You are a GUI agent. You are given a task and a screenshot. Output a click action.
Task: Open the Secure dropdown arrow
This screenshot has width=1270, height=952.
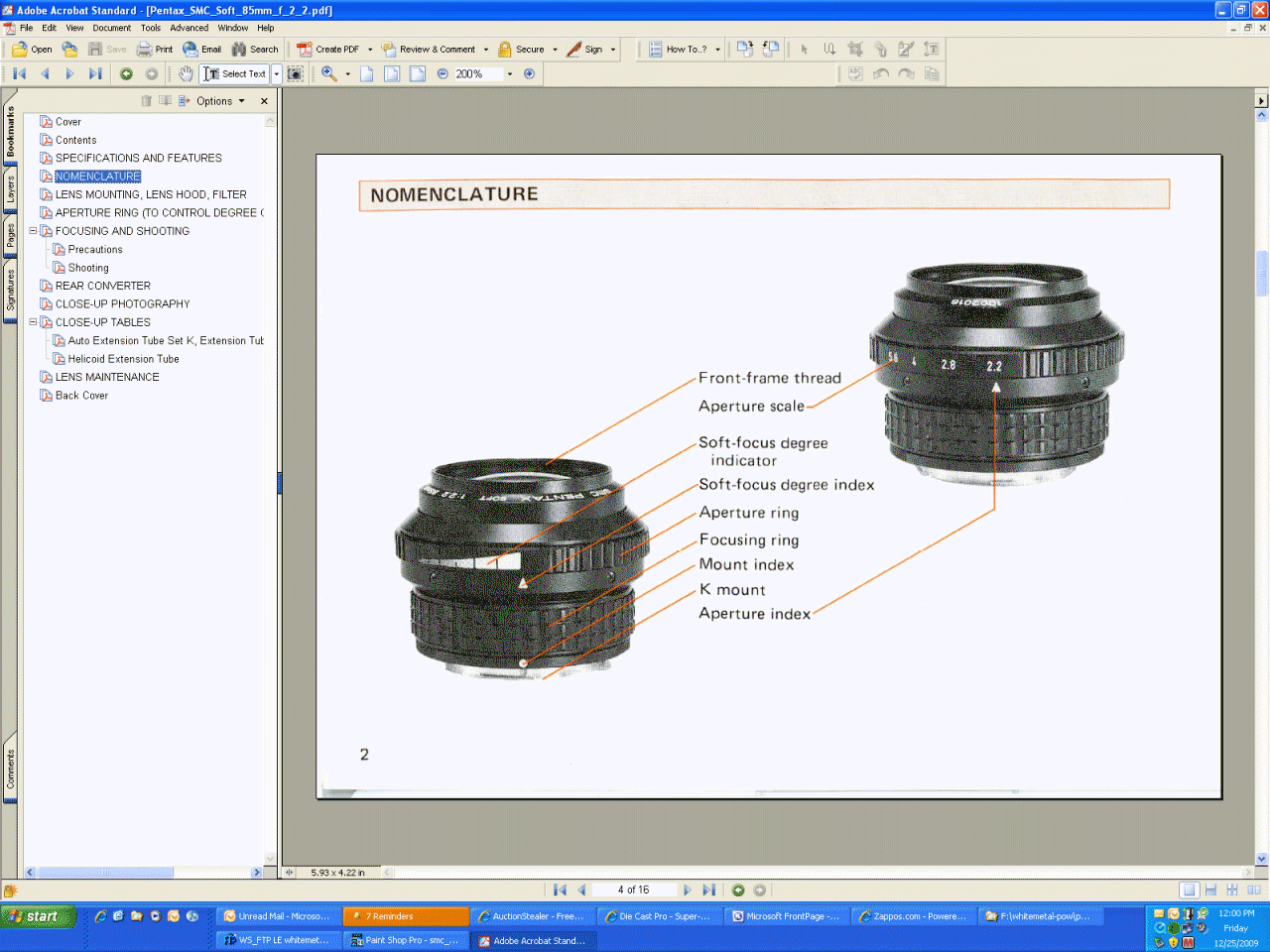(x=555, y=50)
